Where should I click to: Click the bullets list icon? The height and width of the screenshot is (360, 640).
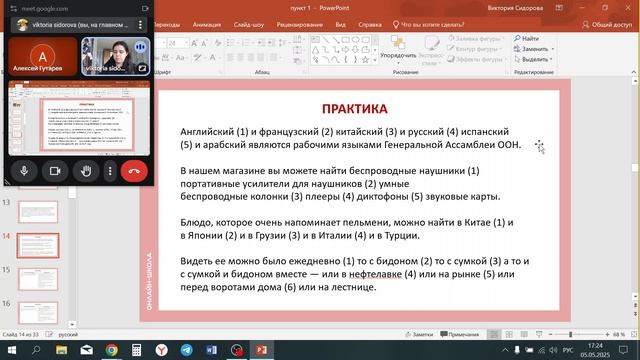231,43
